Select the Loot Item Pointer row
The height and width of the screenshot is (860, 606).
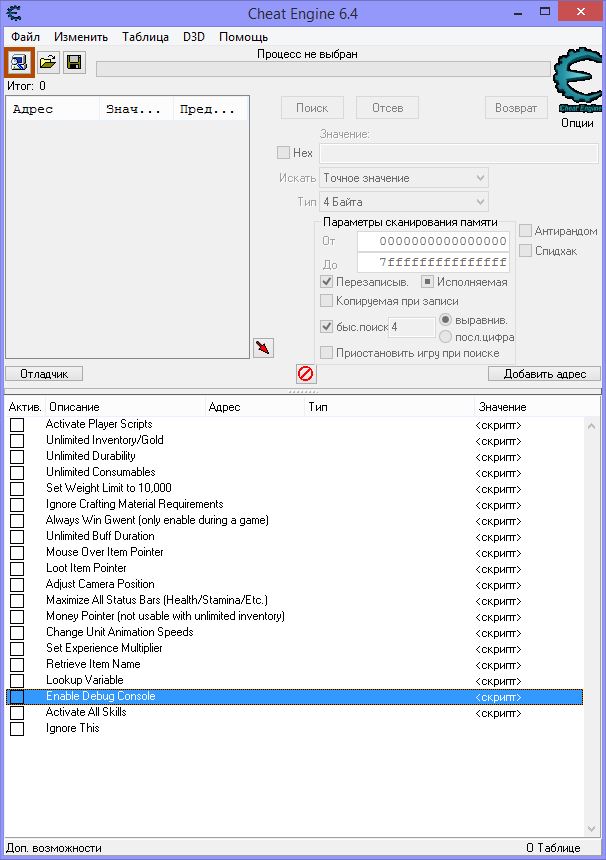tap(294, 568)
